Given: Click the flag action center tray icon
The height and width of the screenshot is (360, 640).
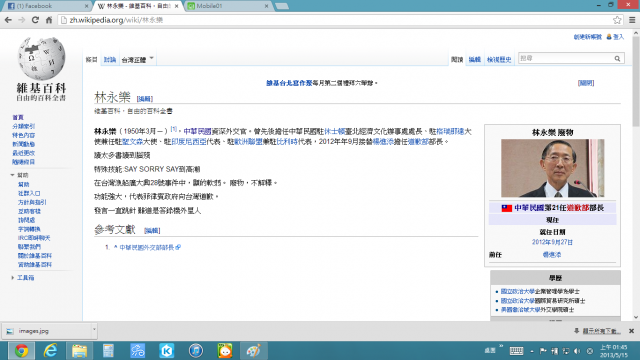Looking at the screenshot, I should pos(543,351).
